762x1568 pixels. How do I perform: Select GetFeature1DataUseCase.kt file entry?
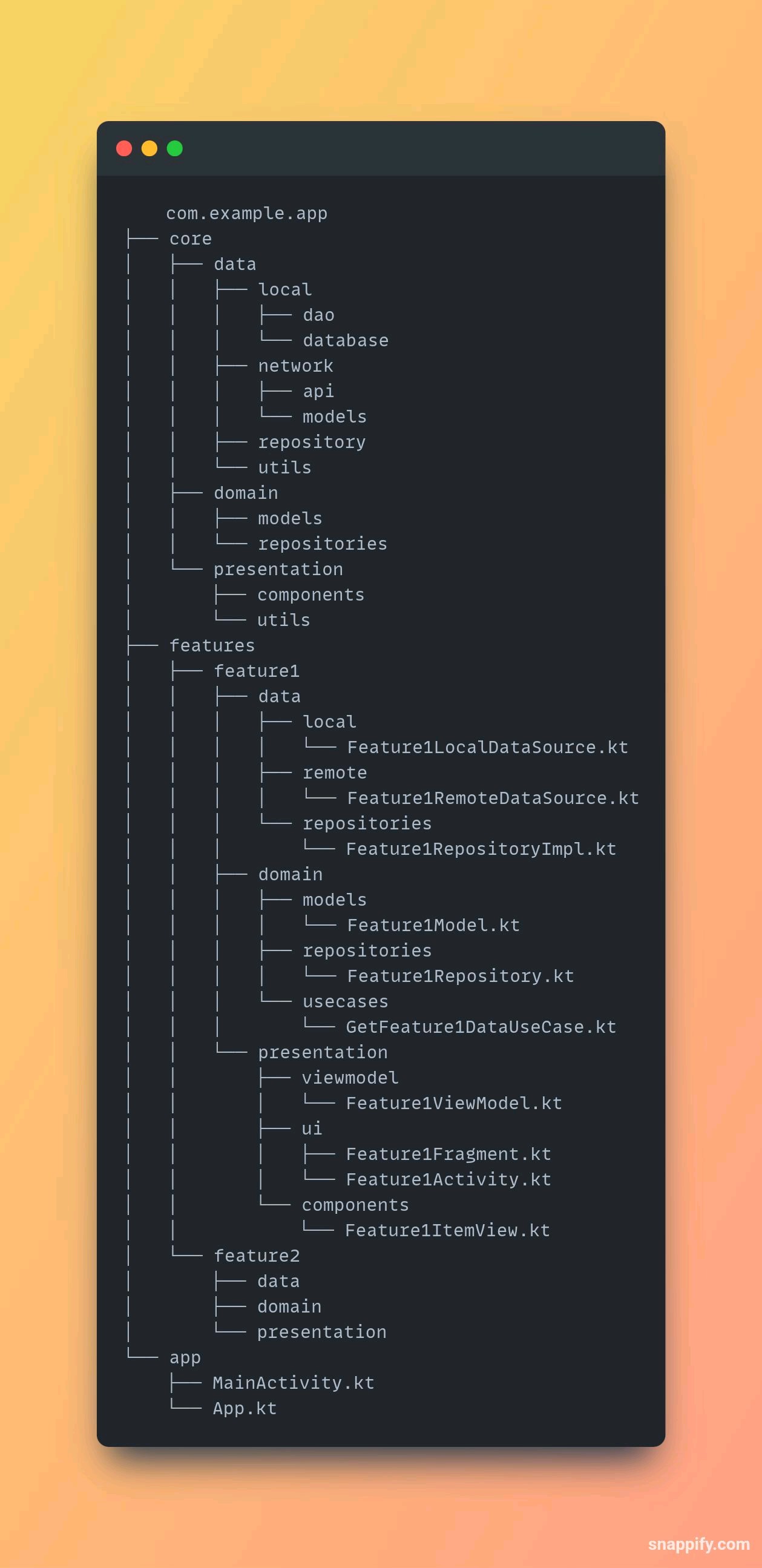point(481,1027)
